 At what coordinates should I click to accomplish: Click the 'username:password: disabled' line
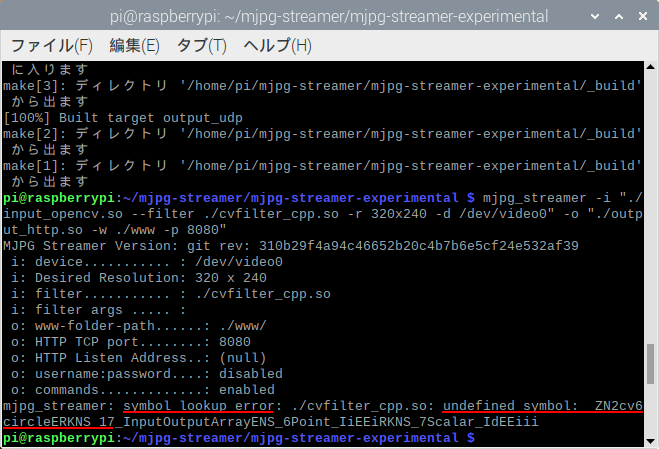[x=147, y=373]
